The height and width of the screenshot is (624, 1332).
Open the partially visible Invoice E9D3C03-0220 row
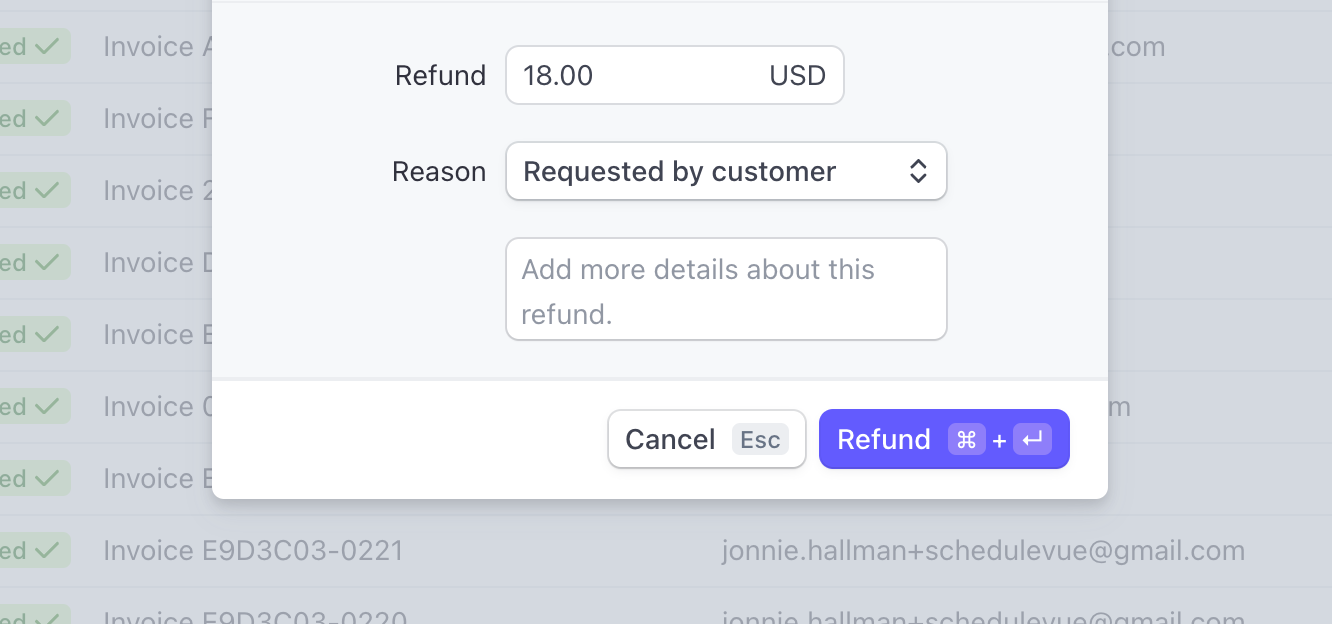tap(253, 617)
